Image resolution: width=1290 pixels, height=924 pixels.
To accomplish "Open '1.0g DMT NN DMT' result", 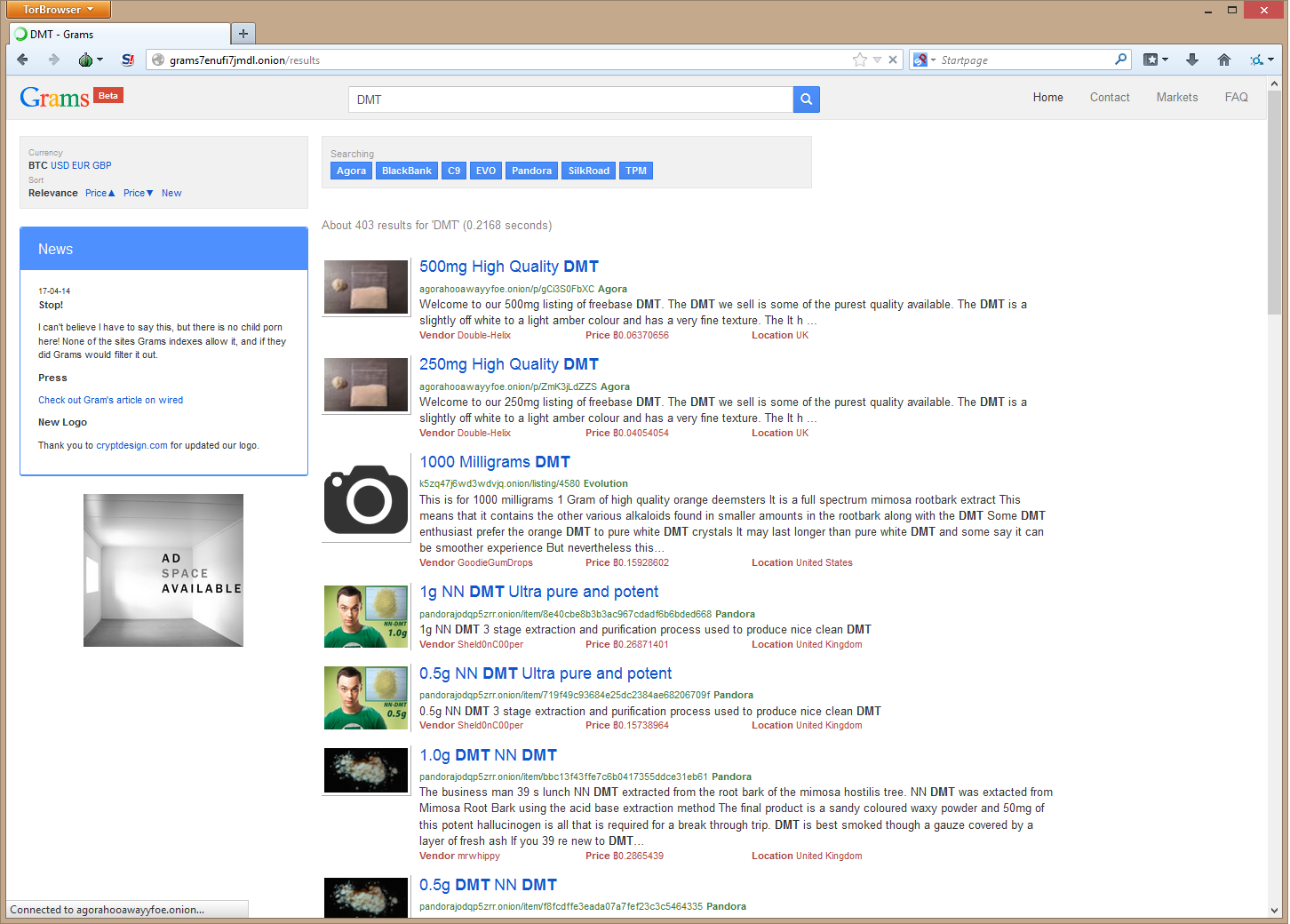I will [x=488, y=755].
